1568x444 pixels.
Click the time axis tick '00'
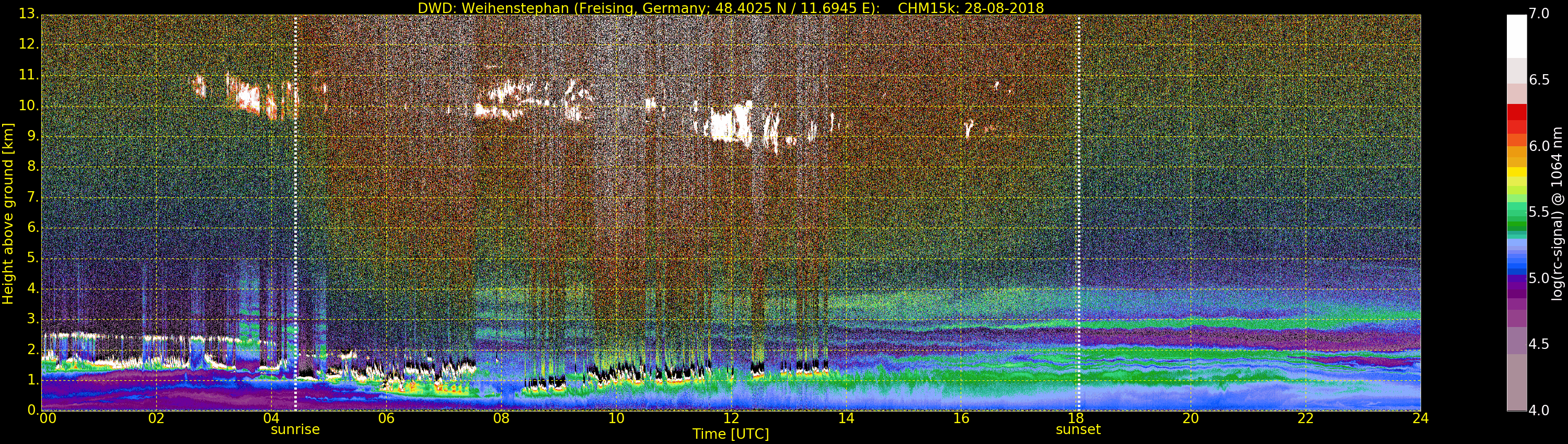click(x=48, y=418)
